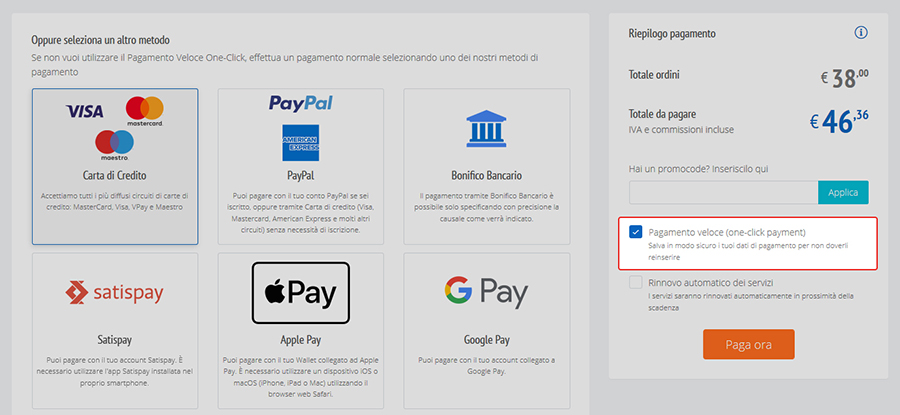Viewport: 900px width, 415px height.
Task: Click the American Express logo
Action: (301, 143)
